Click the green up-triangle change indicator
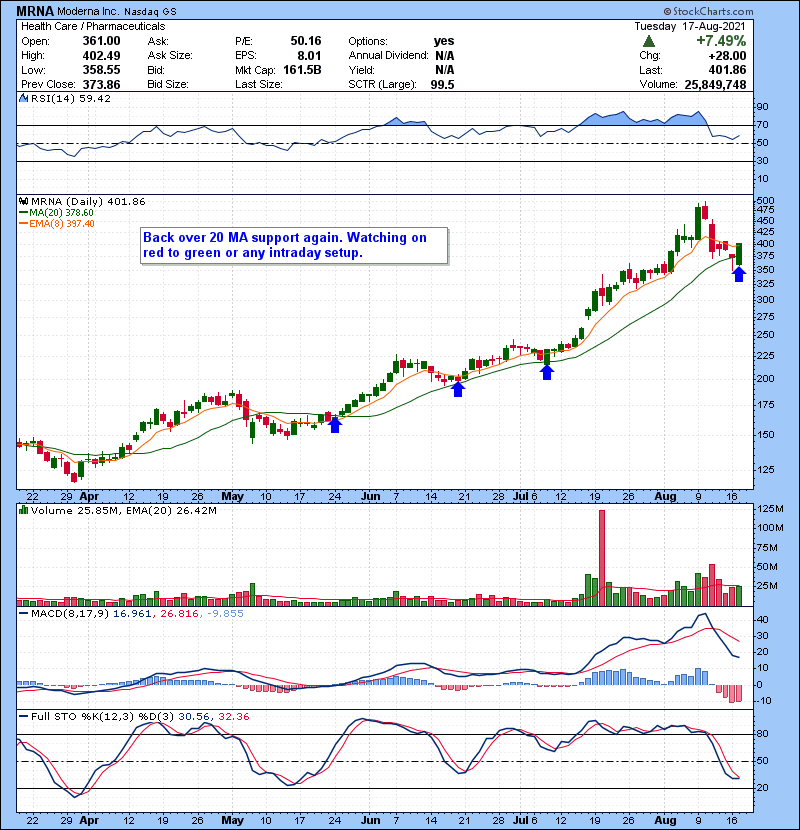800x830 pixels. [649, 41]
